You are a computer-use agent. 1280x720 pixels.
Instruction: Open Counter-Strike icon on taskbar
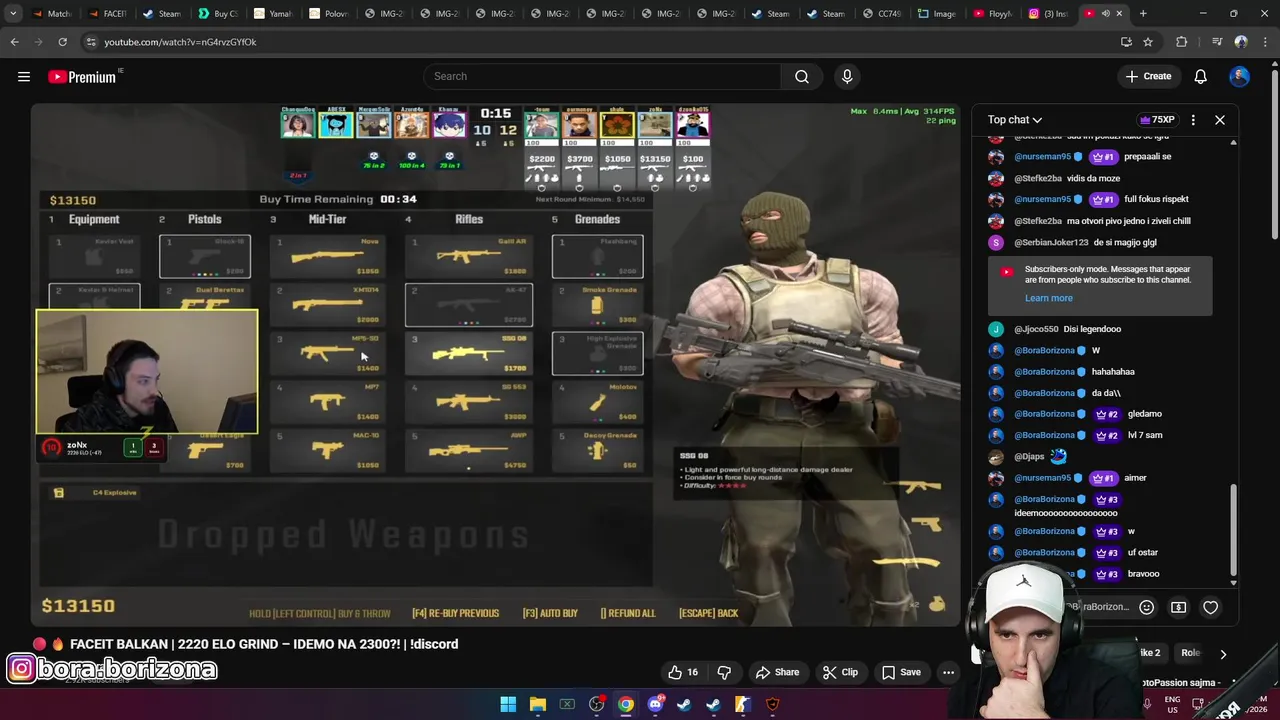(743, 705)
